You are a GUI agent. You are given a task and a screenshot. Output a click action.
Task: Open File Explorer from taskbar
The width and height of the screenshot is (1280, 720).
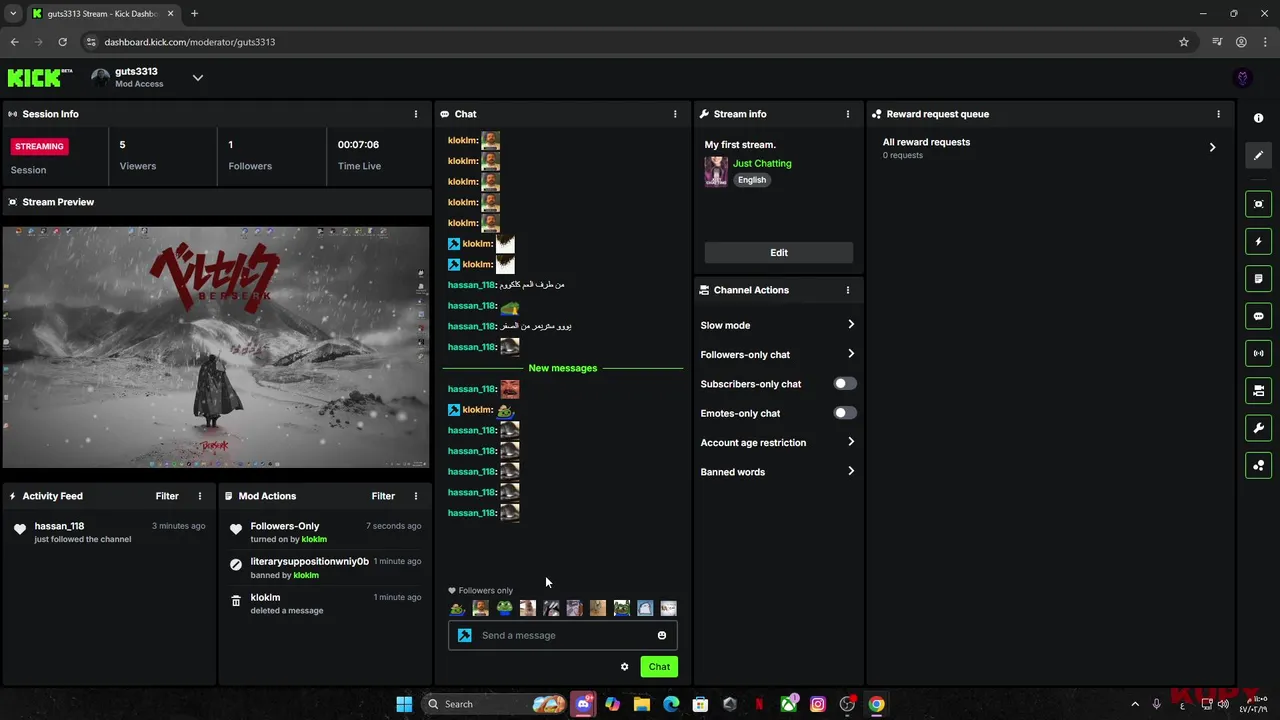pos(642,704)
